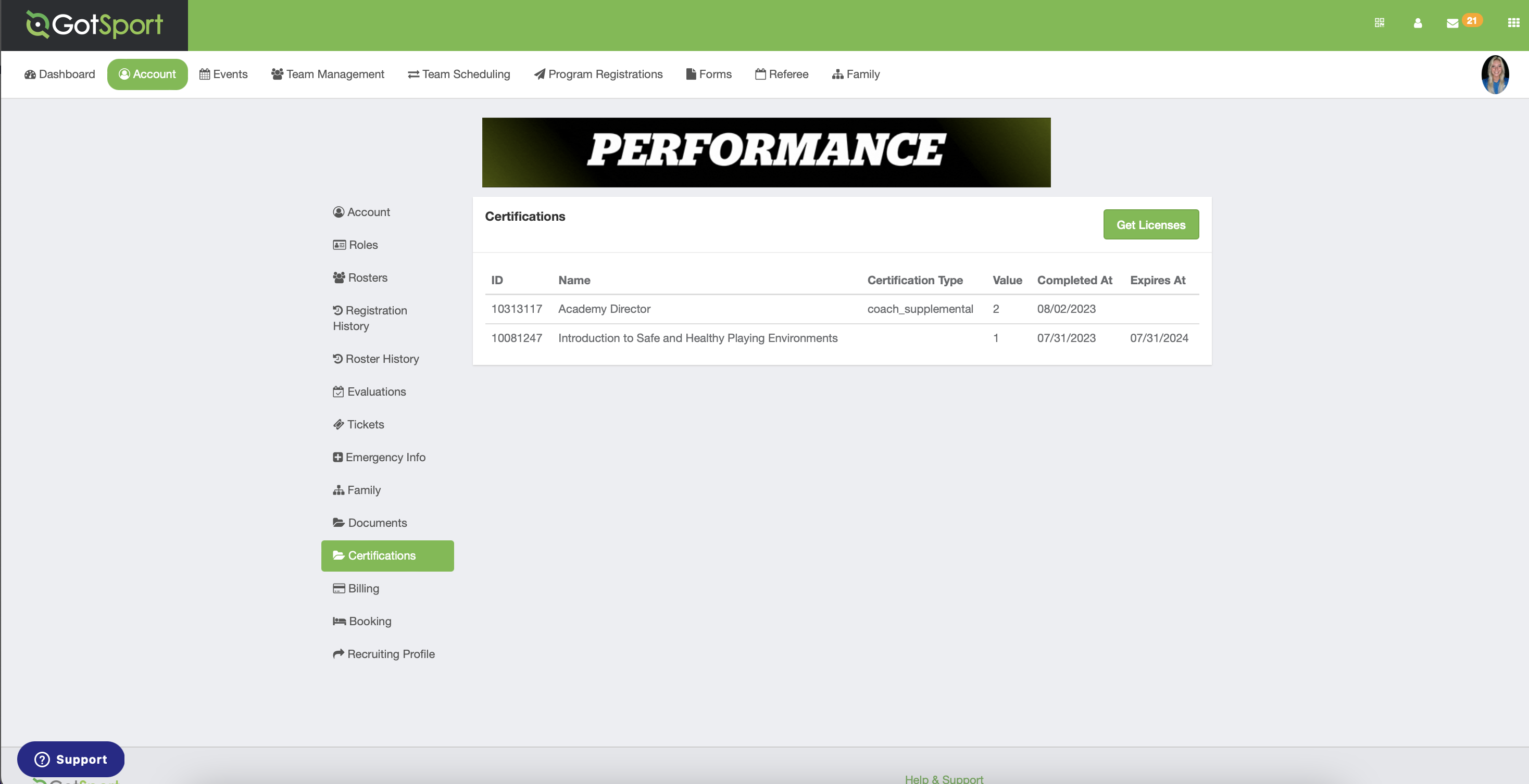Click the Completed At column header
The height and width of the screenshot is (784, 1529).
(x=1074, y=280)
